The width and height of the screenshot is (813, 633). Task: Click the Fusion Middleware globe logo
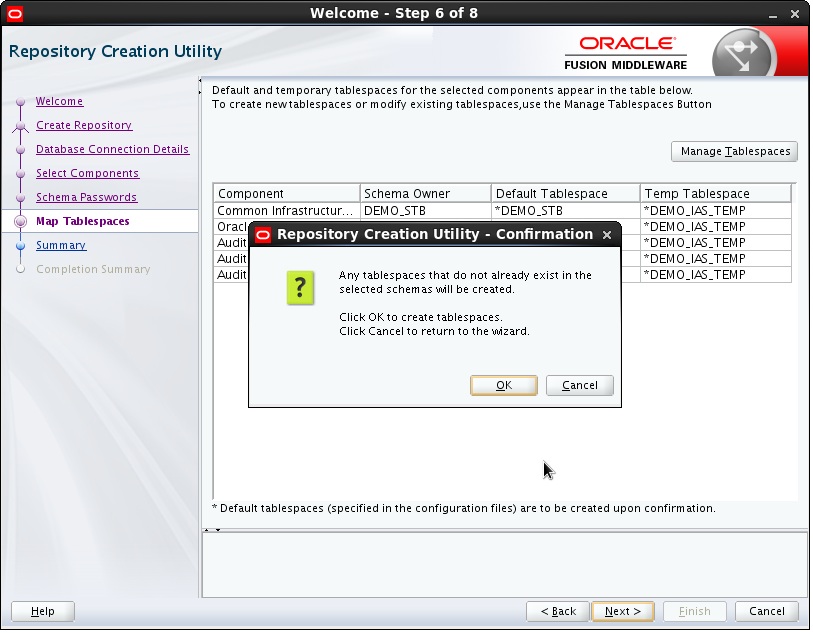(744, 54)
